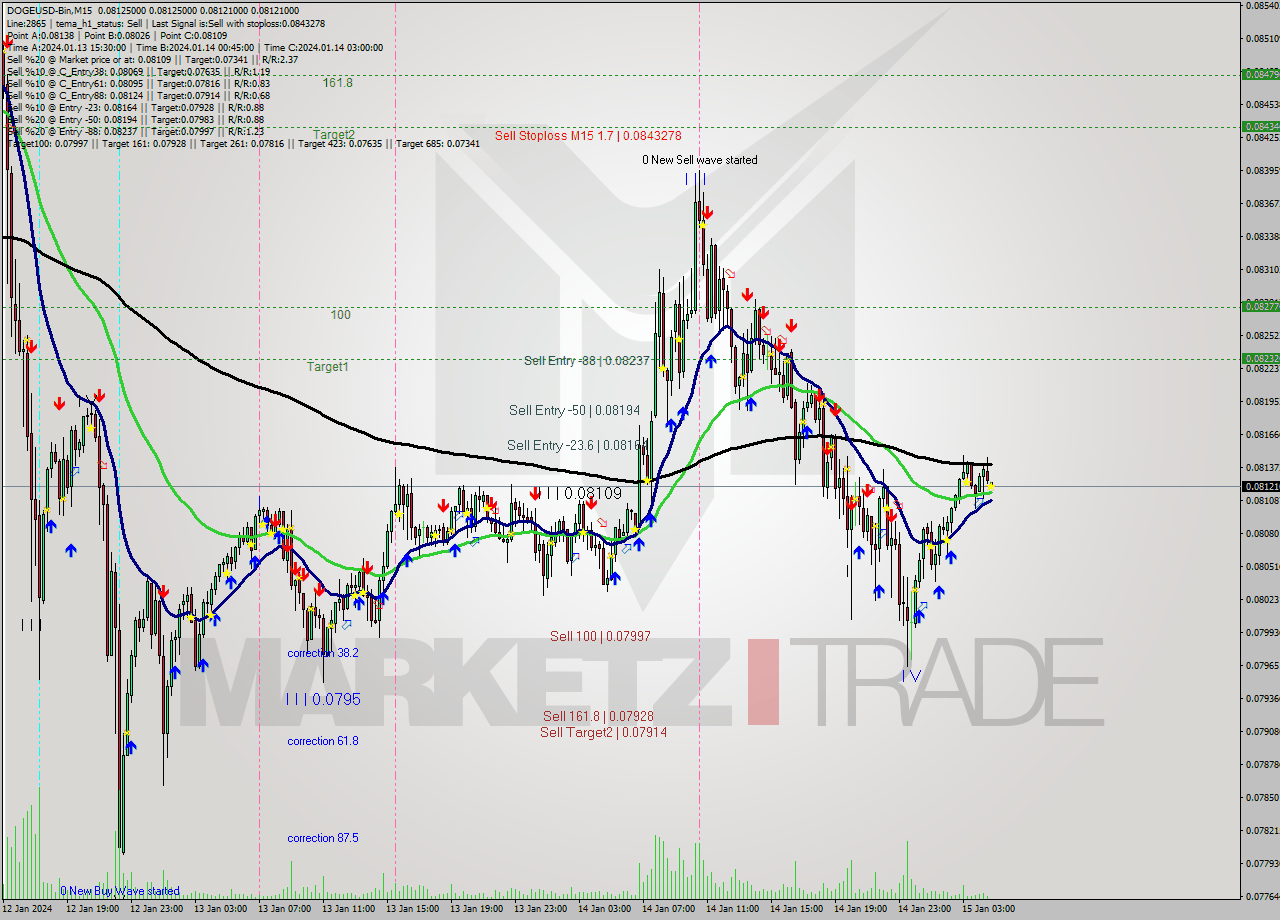Click the 0.08510 price axis value
1280x920 pixels.
pyautogui.click(x=1261, y=38)
